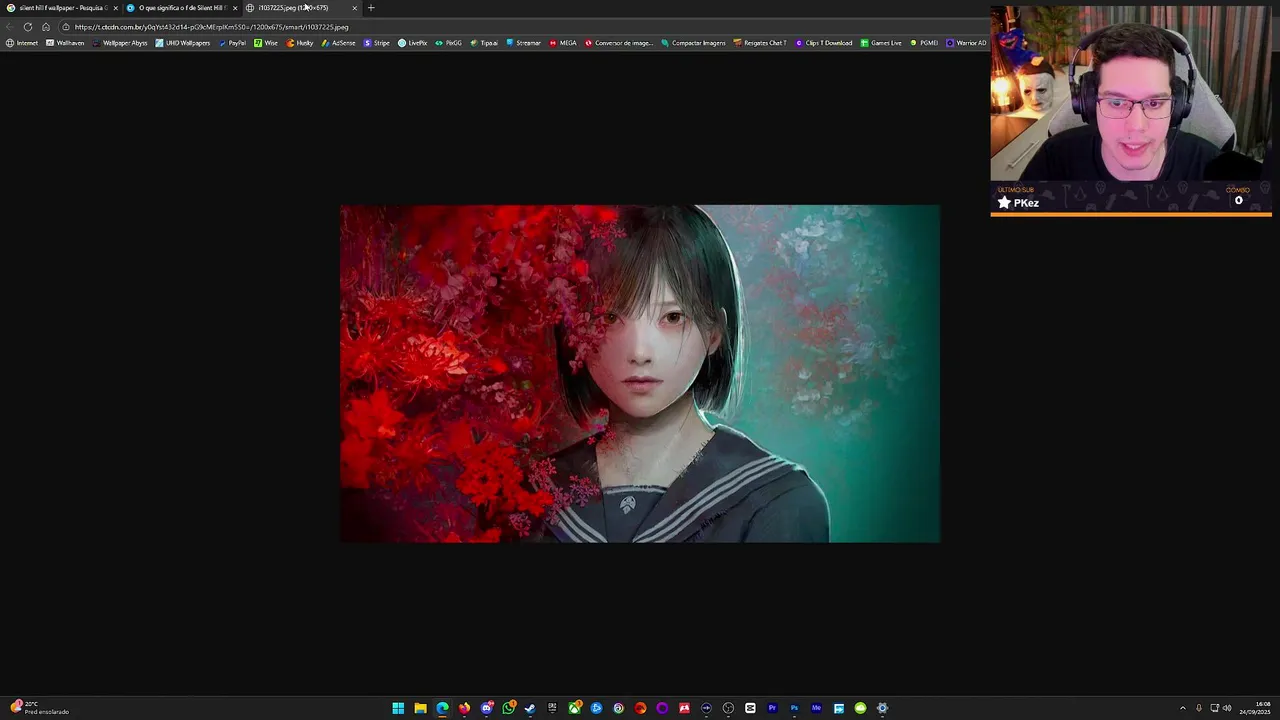Open the Clips T Download bookmark
The width and height of the screenshot is (1280, 720).
click(824, 43)
